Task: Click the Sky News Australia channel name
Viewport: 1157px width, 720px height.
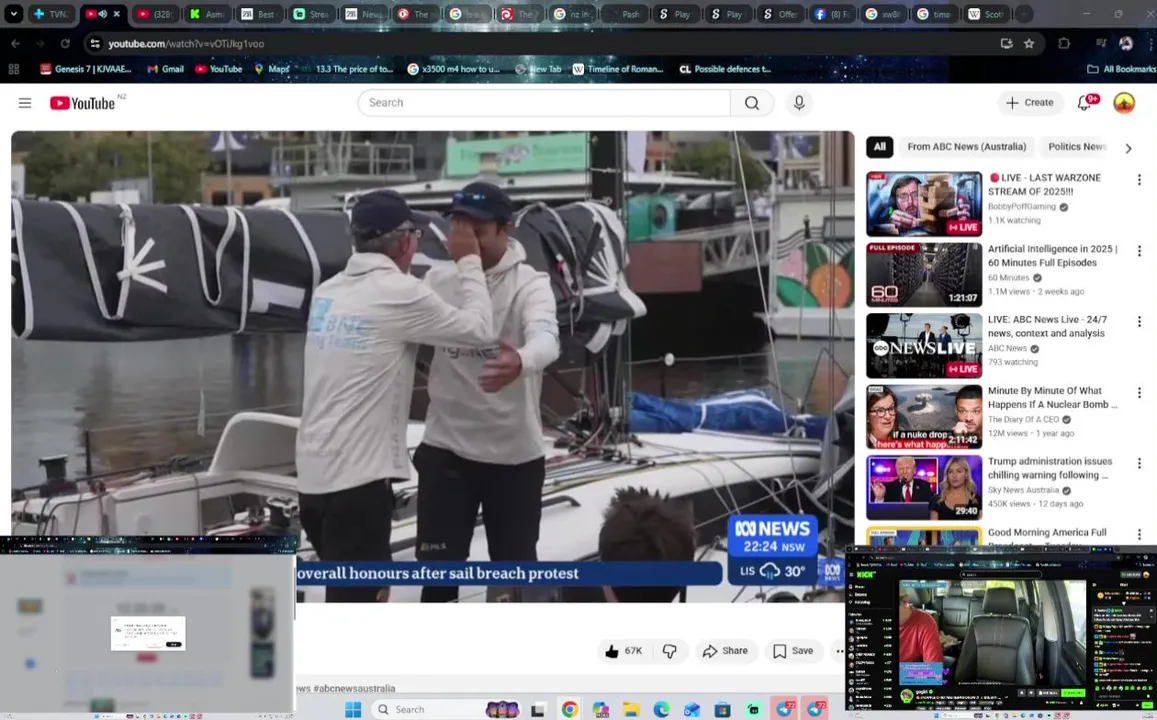Action: tap(1023, 491)
